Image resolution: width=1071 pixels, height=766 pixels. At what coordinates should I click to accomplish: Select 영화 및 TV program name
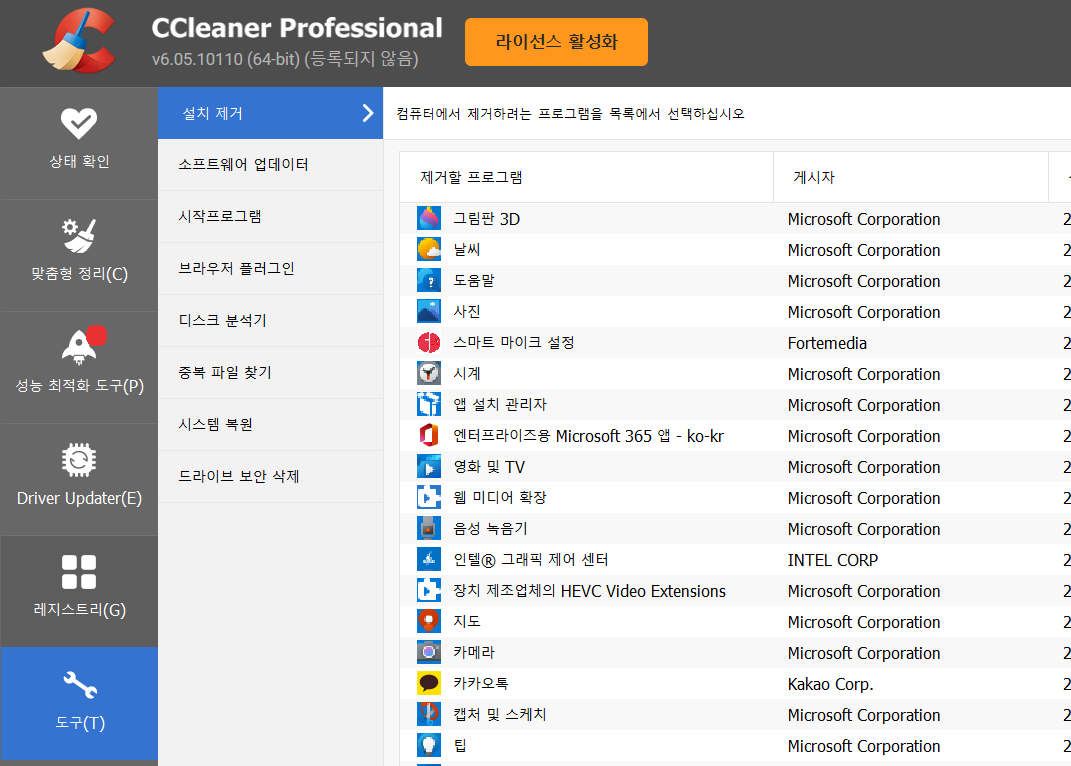click(x=489, y=467)
